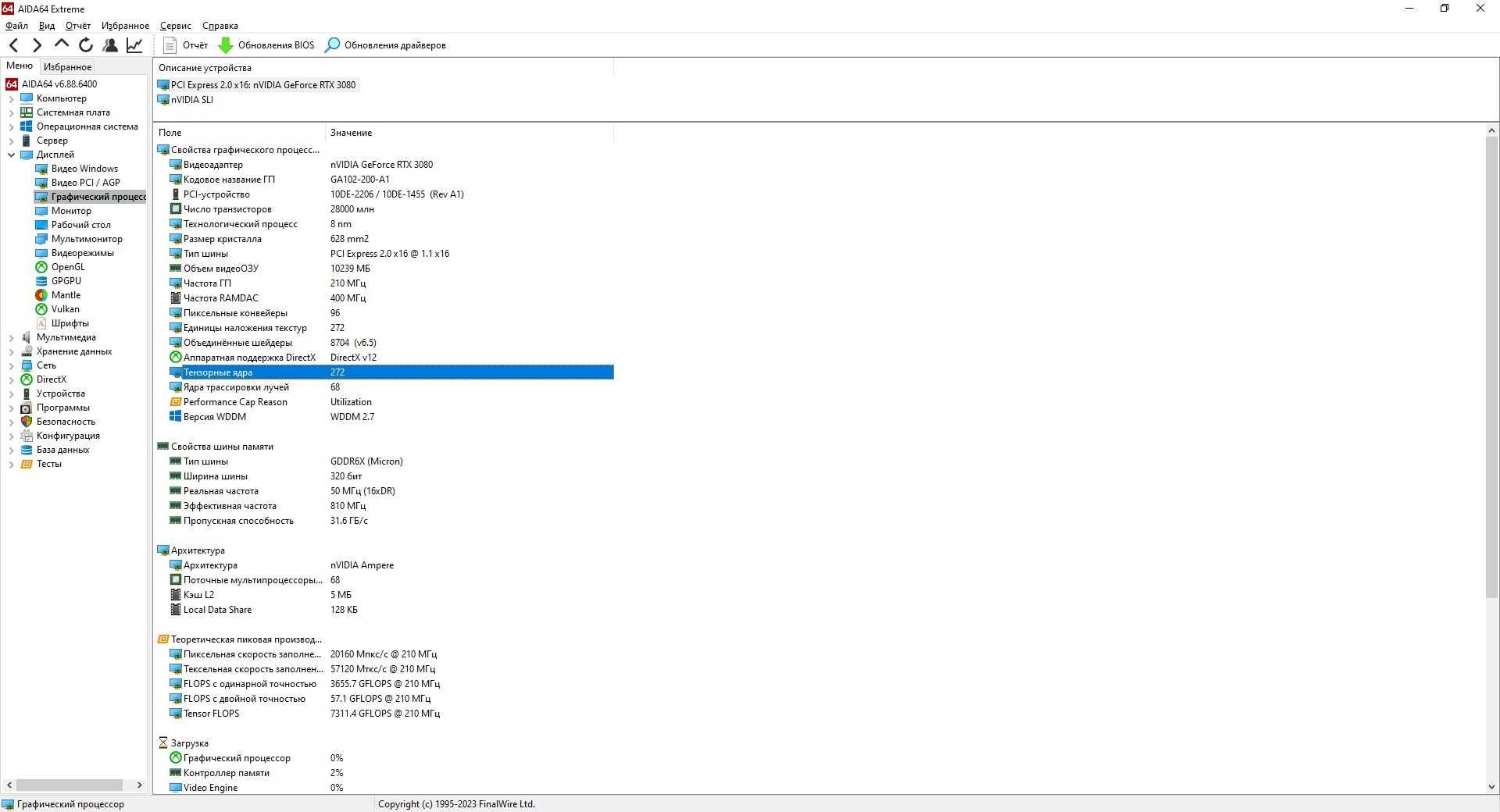Click the Конфигурация icon in tree
This screenshot has height=812, width=1500.
[x=27, y=436]
